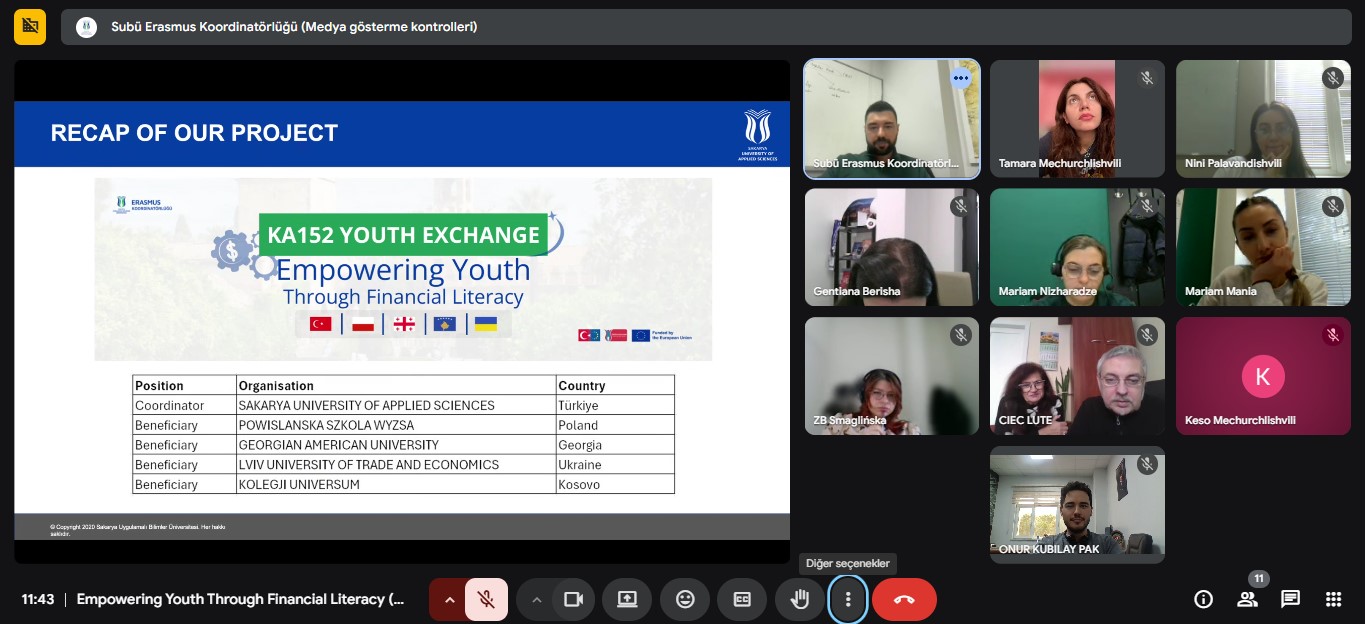Unmute the microphone toggle button
The height and width of the screenshot is (624, 1366).
486,599
